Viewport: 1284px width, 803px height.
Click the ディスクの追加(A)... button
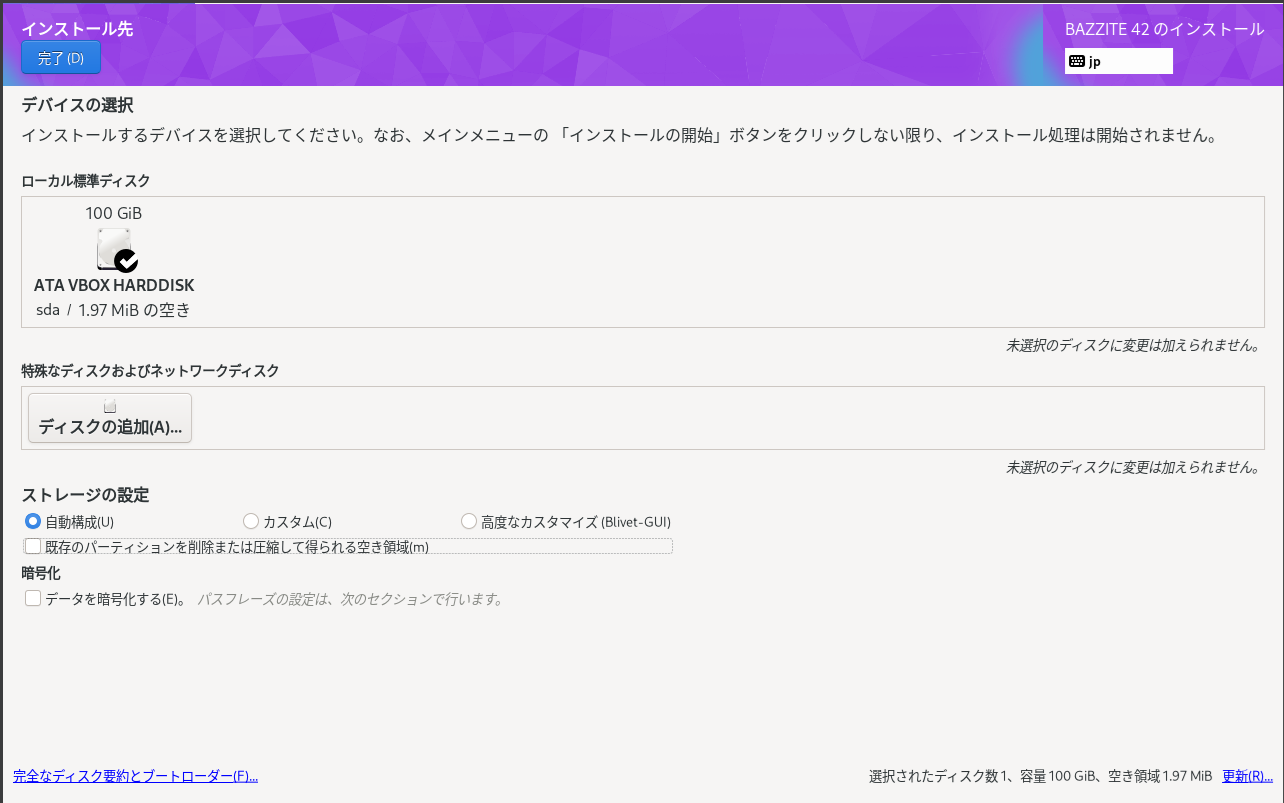click(109, 418)
